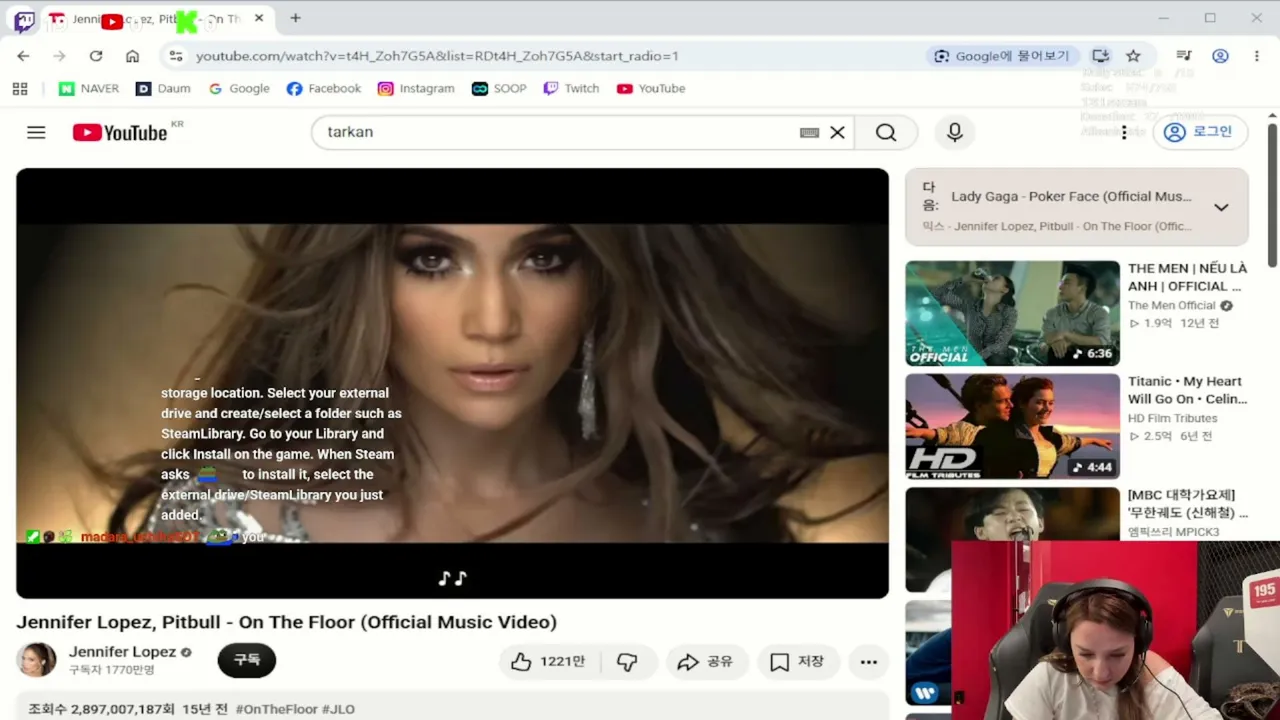Click the Jennifer Lopez channel name

[122, 652]
